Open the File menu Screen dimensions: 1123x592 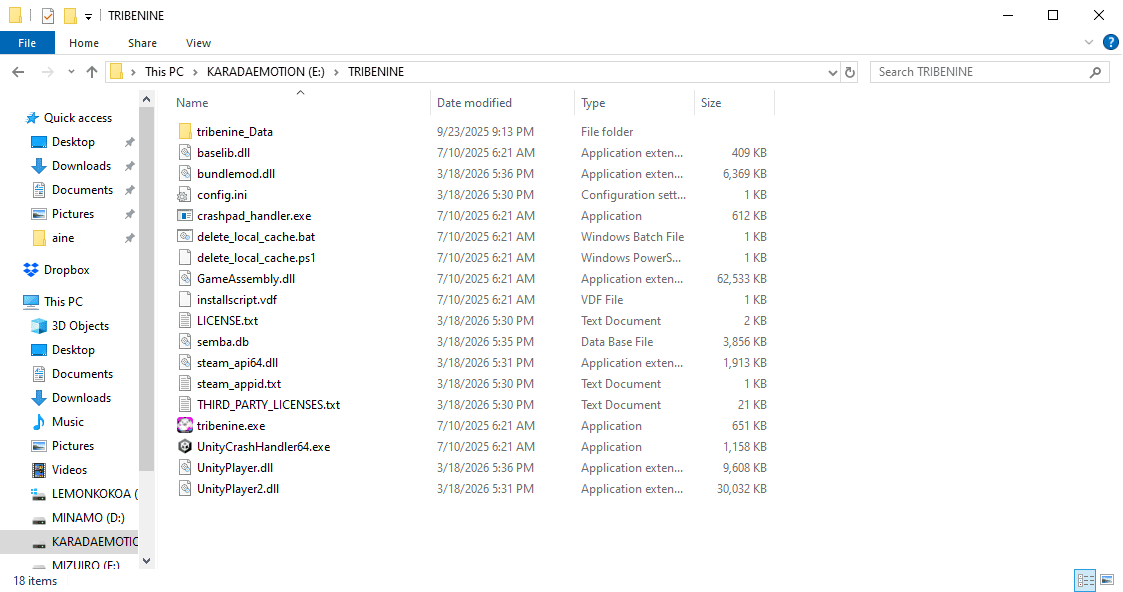click(27, 43)
